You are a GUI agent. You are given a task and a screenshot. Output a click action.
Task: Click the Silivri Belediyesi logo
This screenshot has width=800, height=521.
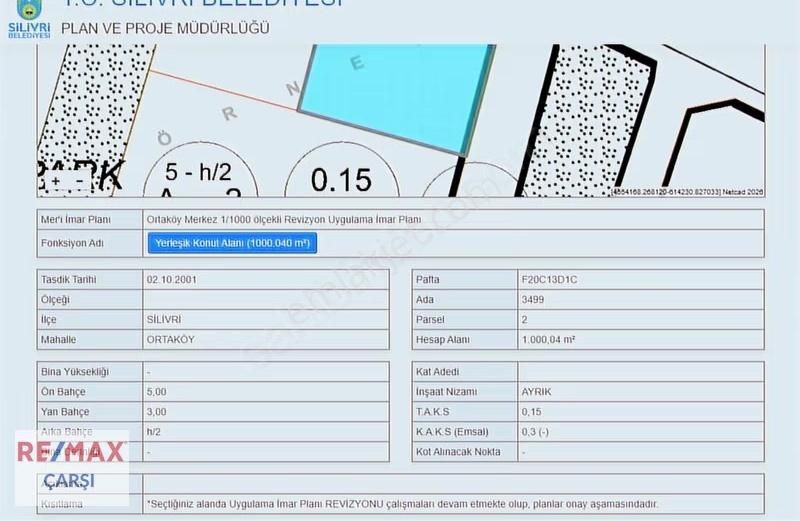28,20
